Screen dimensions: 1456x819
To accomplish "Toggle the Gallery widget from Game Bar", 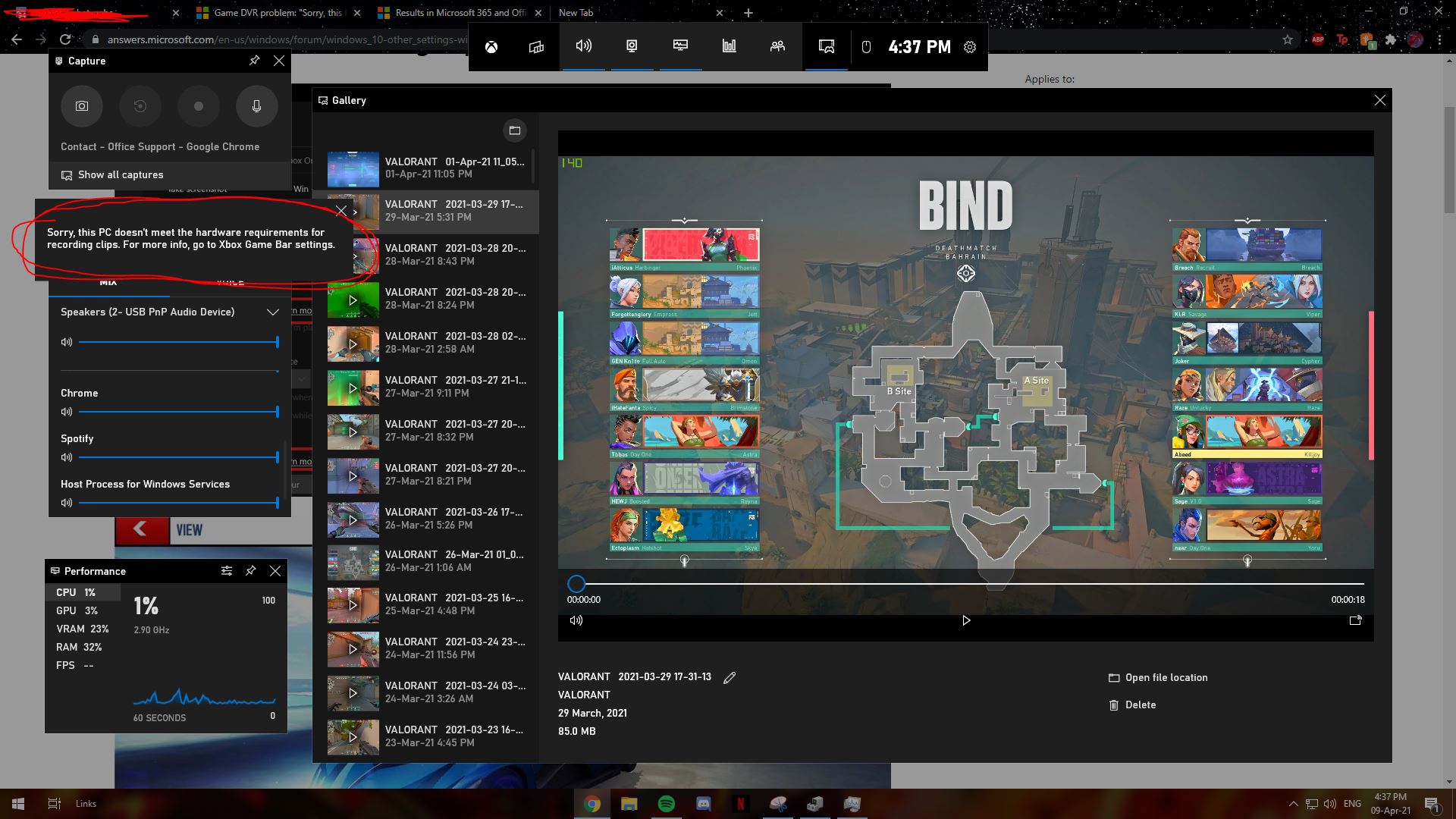I will coord(827,46).
